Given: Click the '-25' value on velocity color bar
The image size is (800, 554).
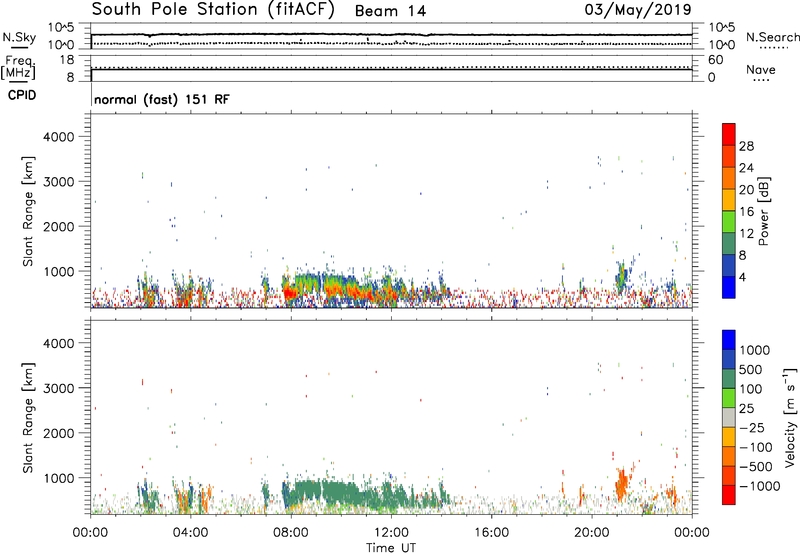Looking at the screenshot, I should coord(752,428).
